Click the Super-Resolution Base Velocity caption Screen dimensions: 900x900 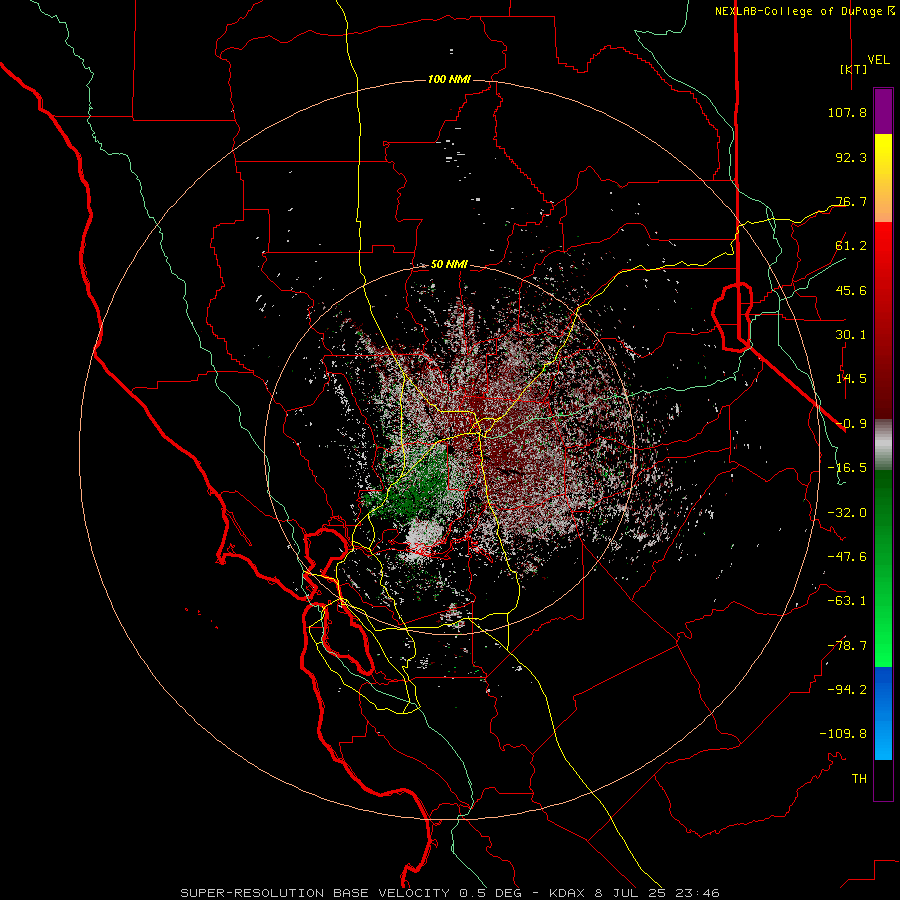point(449,893)
